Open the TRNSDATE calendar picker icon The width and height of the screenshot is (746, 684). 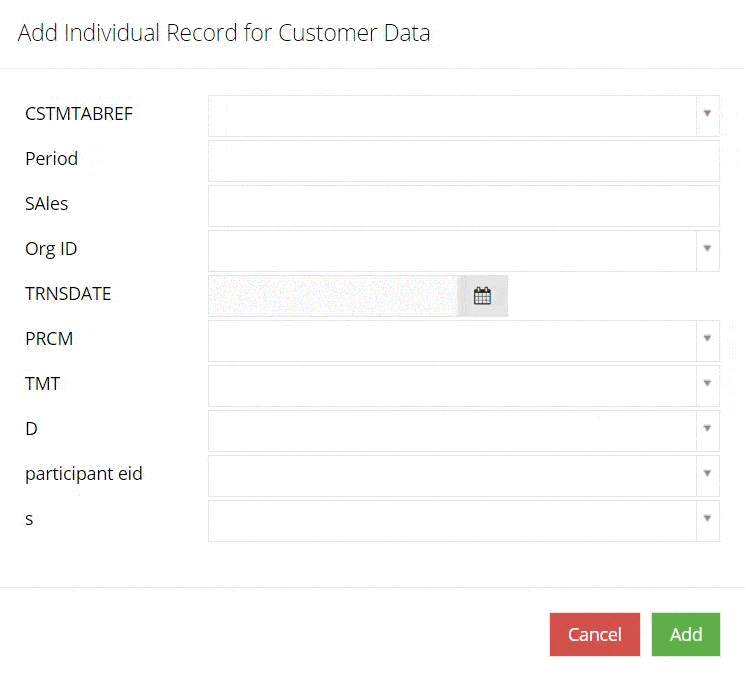pyautogui.click(x=482, y=296)
